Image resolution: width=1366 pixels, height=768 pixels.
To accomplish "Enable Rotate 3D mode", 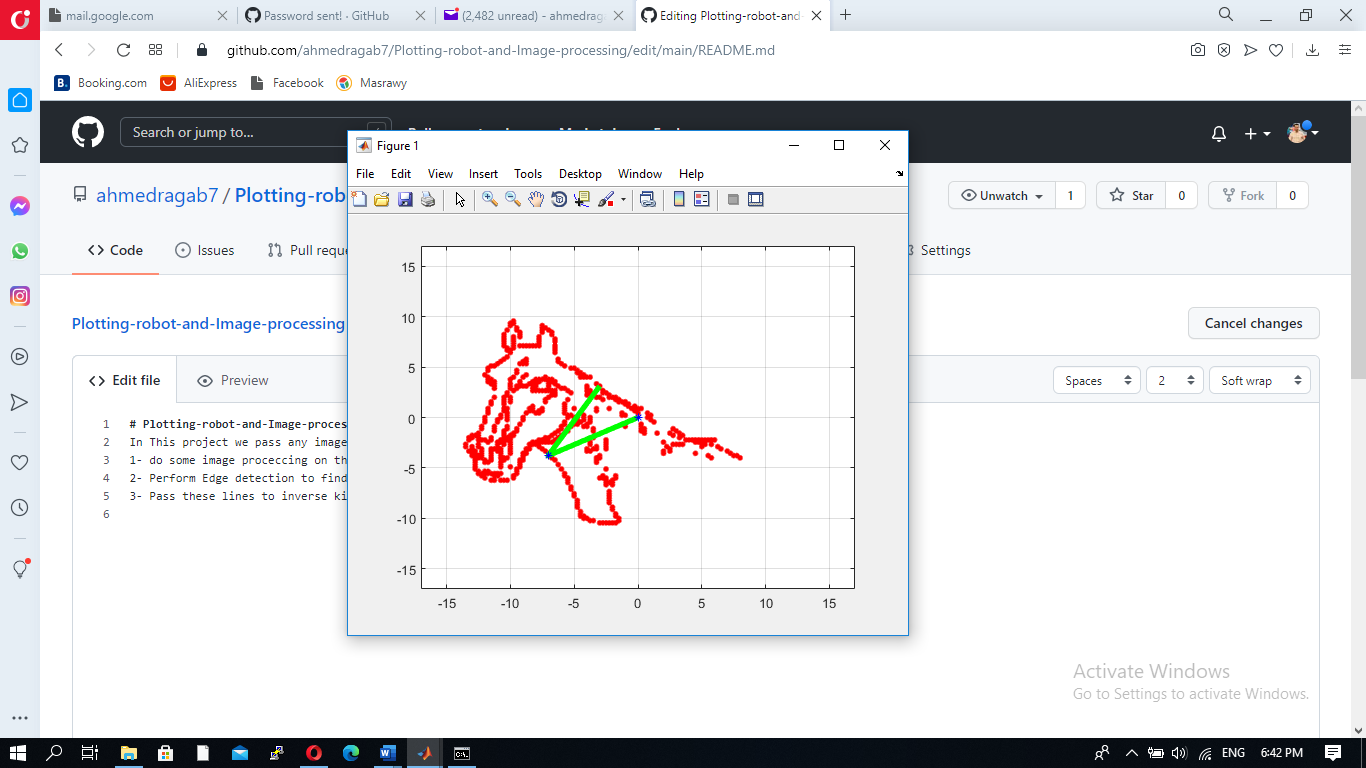I will 559,199.
